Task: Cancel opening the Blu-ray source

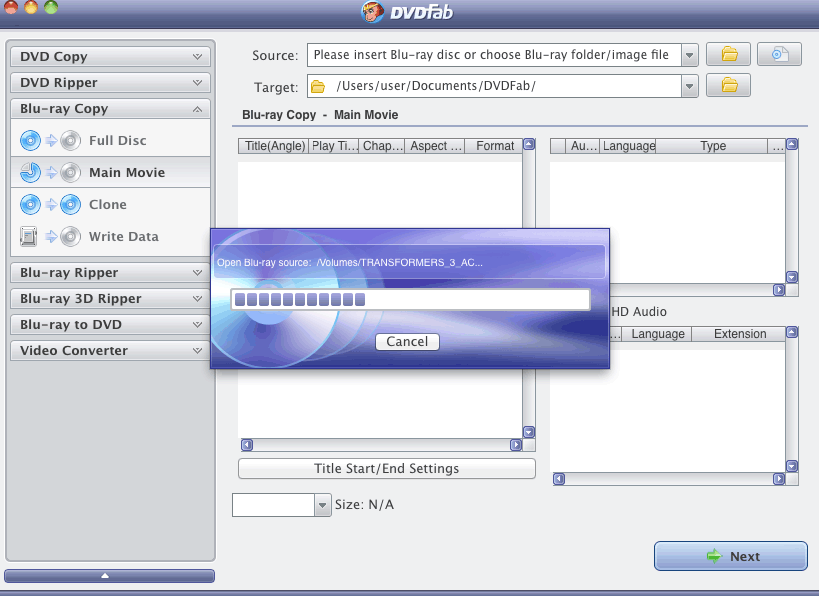Action: [407, 342]
